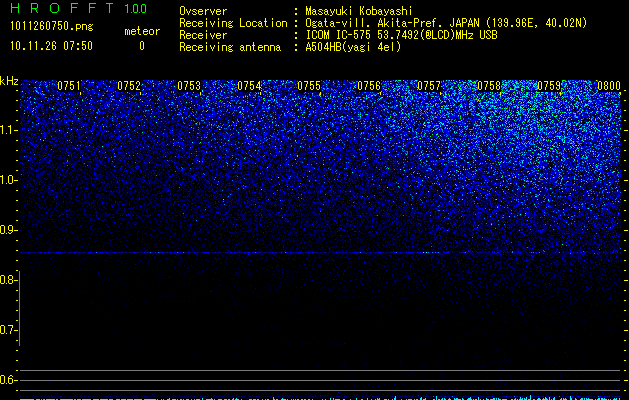Click the ICOM IC-575 receiver text
The height and width of the screenshot is (400, 629).
(x=401, y=35)
